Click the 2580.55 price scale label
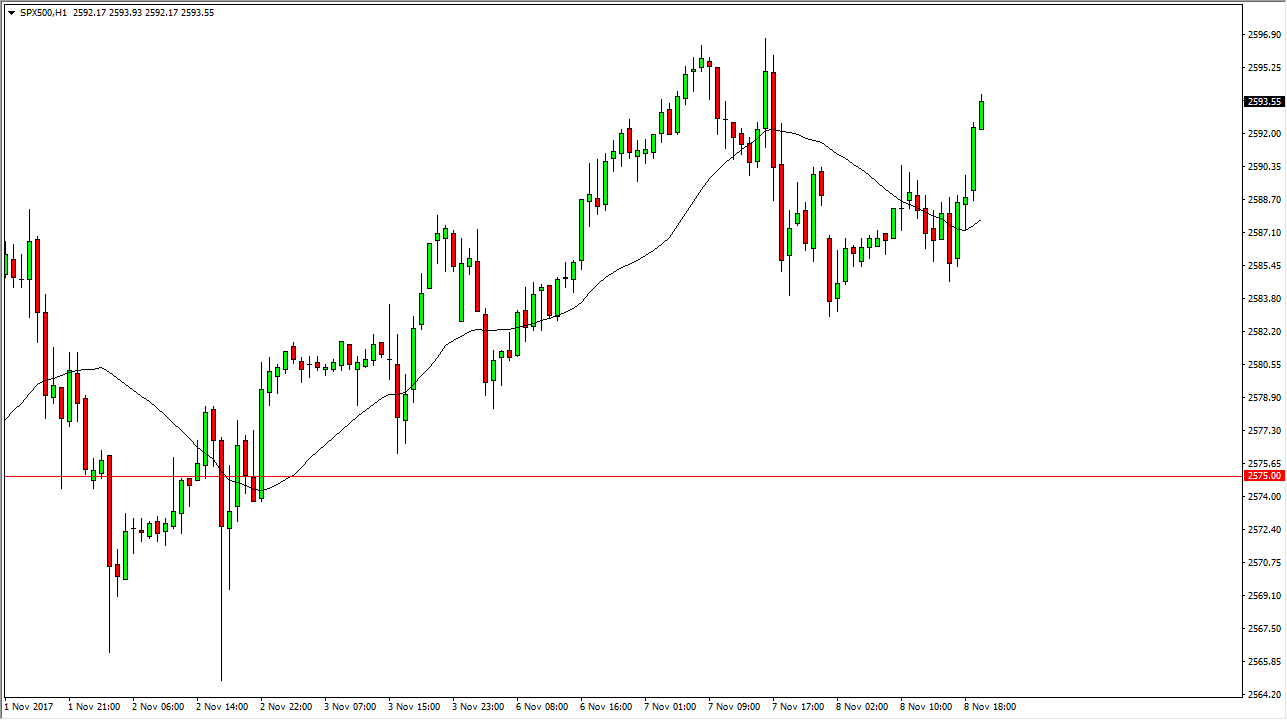 1264,365
